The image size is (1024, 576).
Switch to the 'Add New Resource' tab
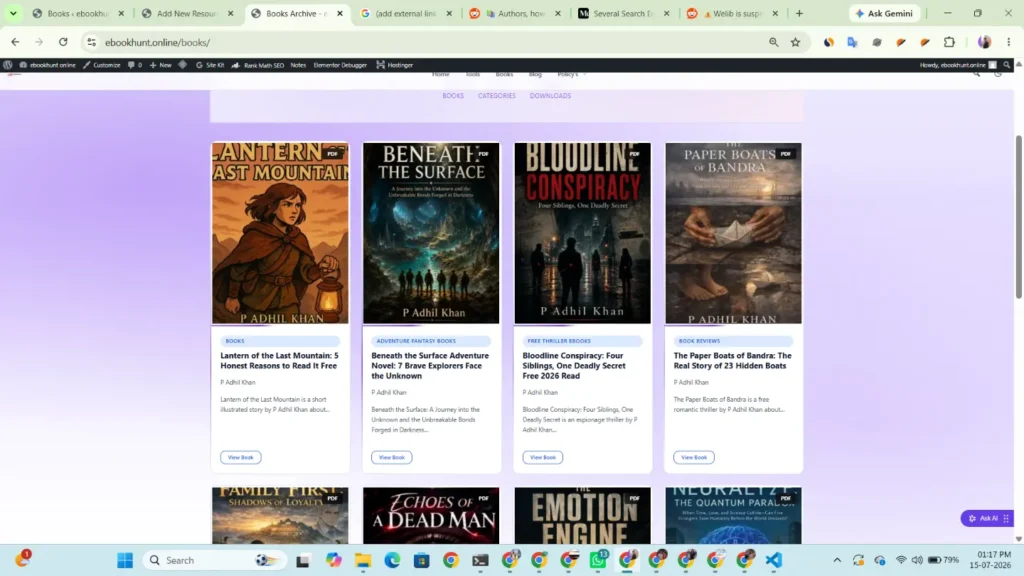187,13
